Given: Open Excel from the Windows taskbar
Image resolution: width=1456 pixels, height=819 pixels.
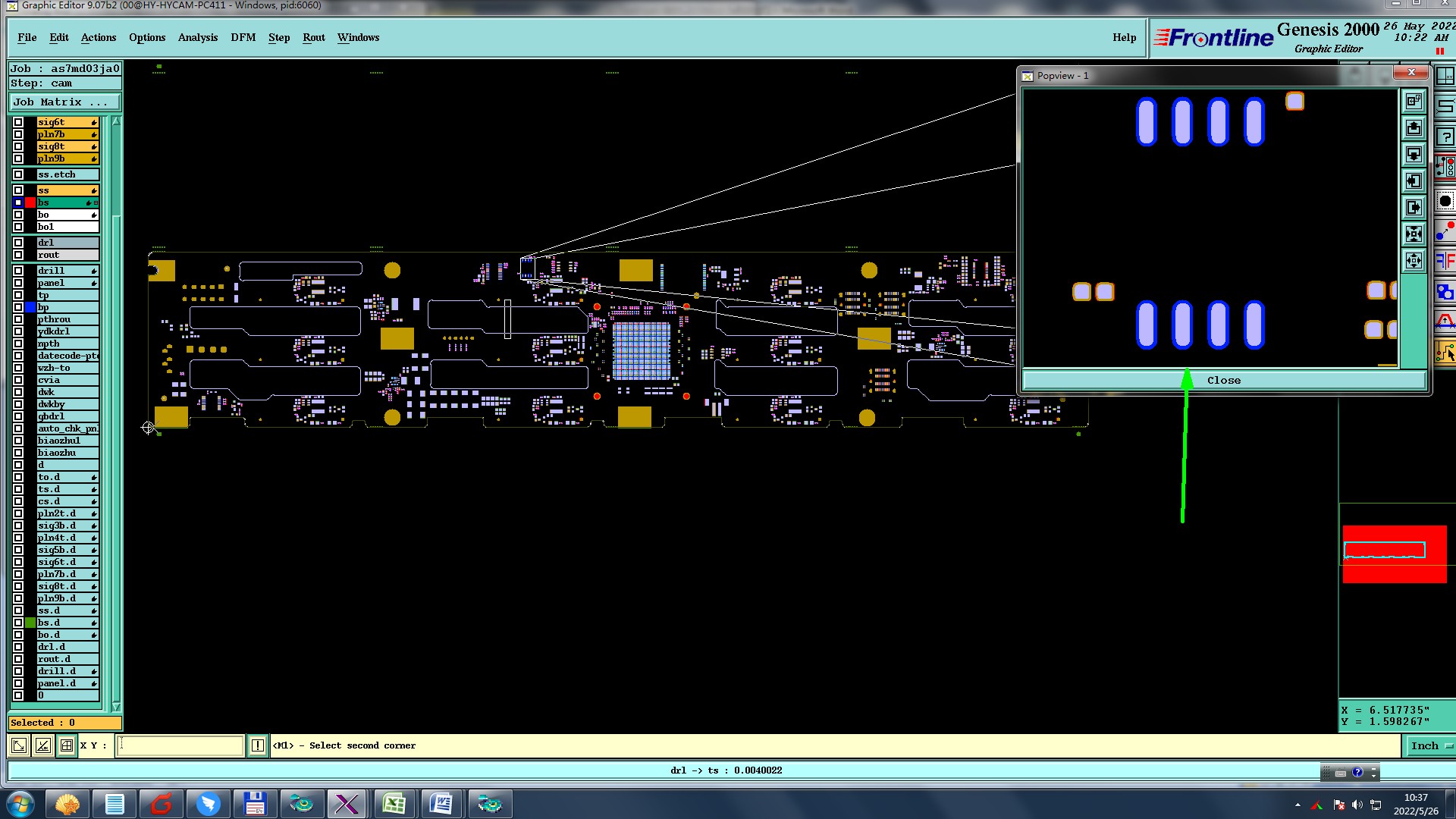Looking at the screenshot, I should point(394,804).
